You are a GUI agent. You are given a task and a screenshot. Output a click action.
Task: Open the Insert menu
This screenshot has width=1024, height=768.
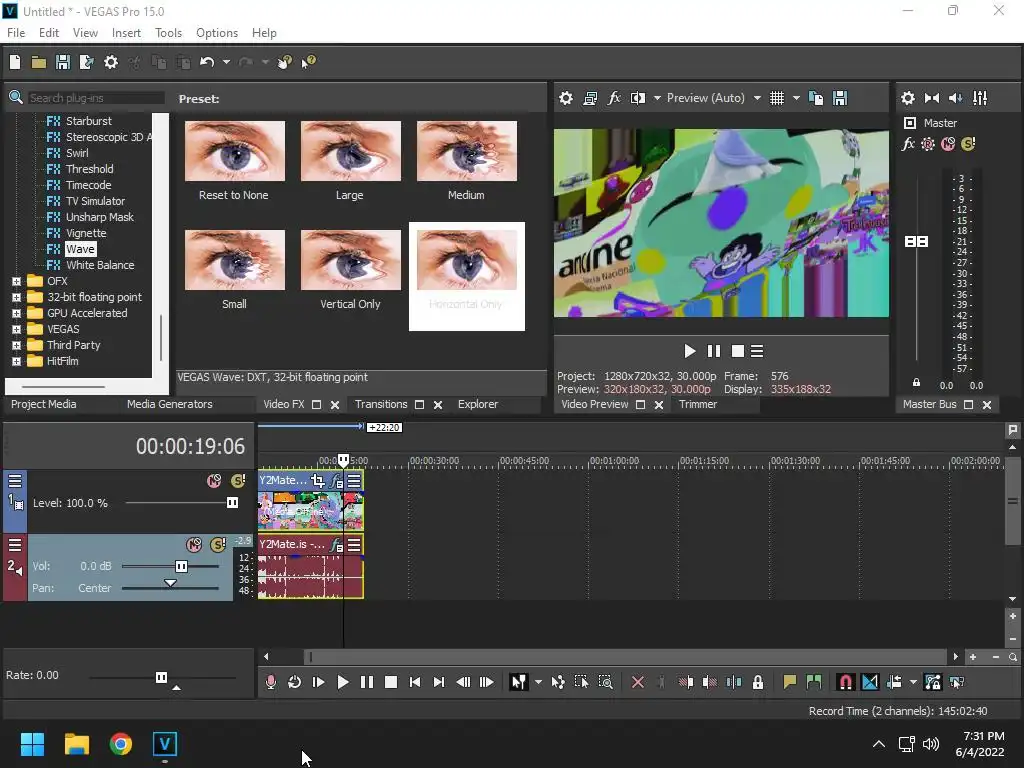pyautogui.click(x=126, y=33)
